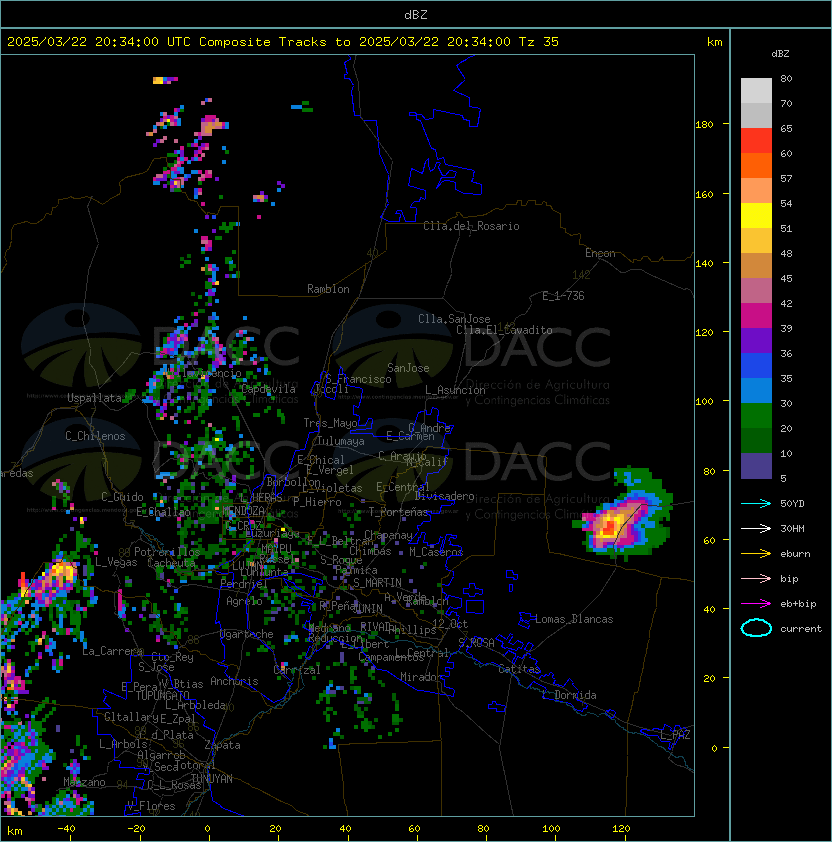Click the 'Tulumaya' place label
The width and height of the screenshot is (832, 842).
tap(341, 441)
